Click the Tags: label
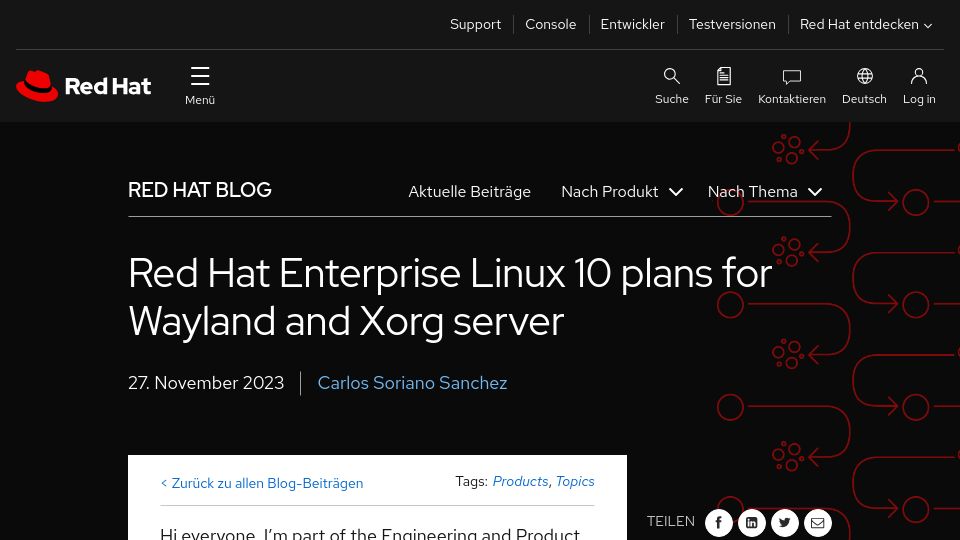The width and height of the screenshot is (960, 540). tap(471, 481)
